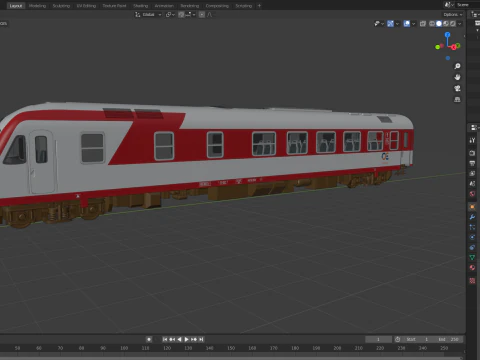The image size is (480, 360).
Task: Select the Layout workspace tab
Action: tap(16, 6)
